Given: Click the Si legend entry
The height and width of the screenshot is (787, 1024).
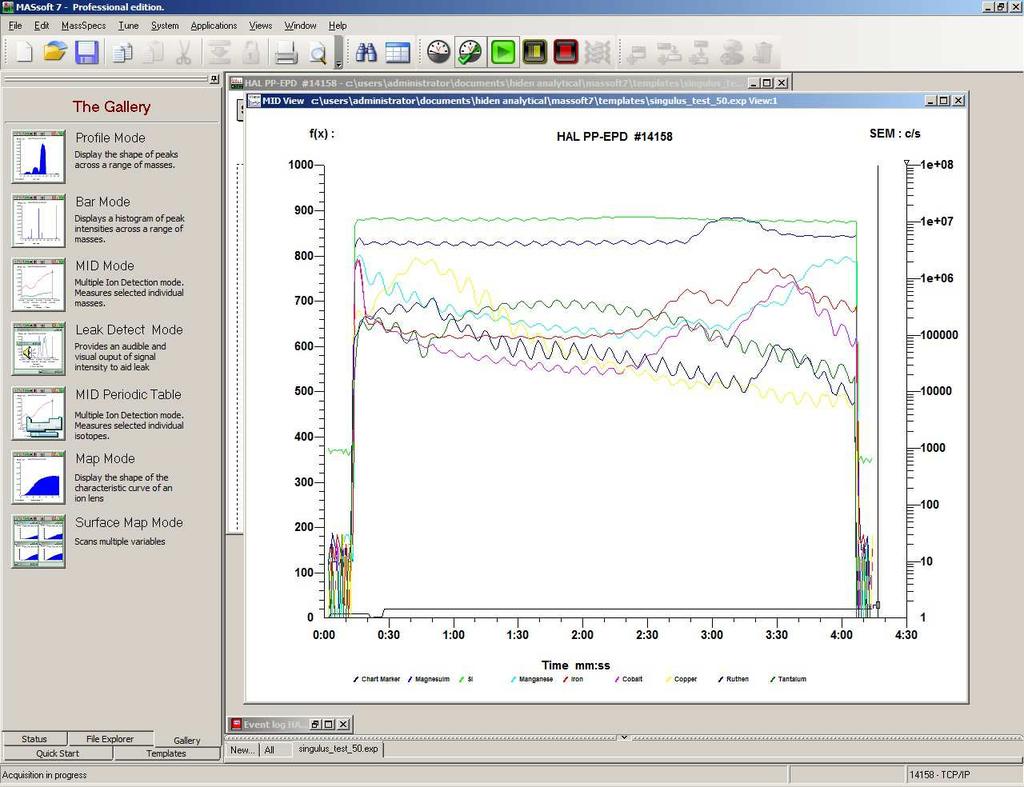Looking at the screenshot, I should pyautogui.click(x=466, y=679).
